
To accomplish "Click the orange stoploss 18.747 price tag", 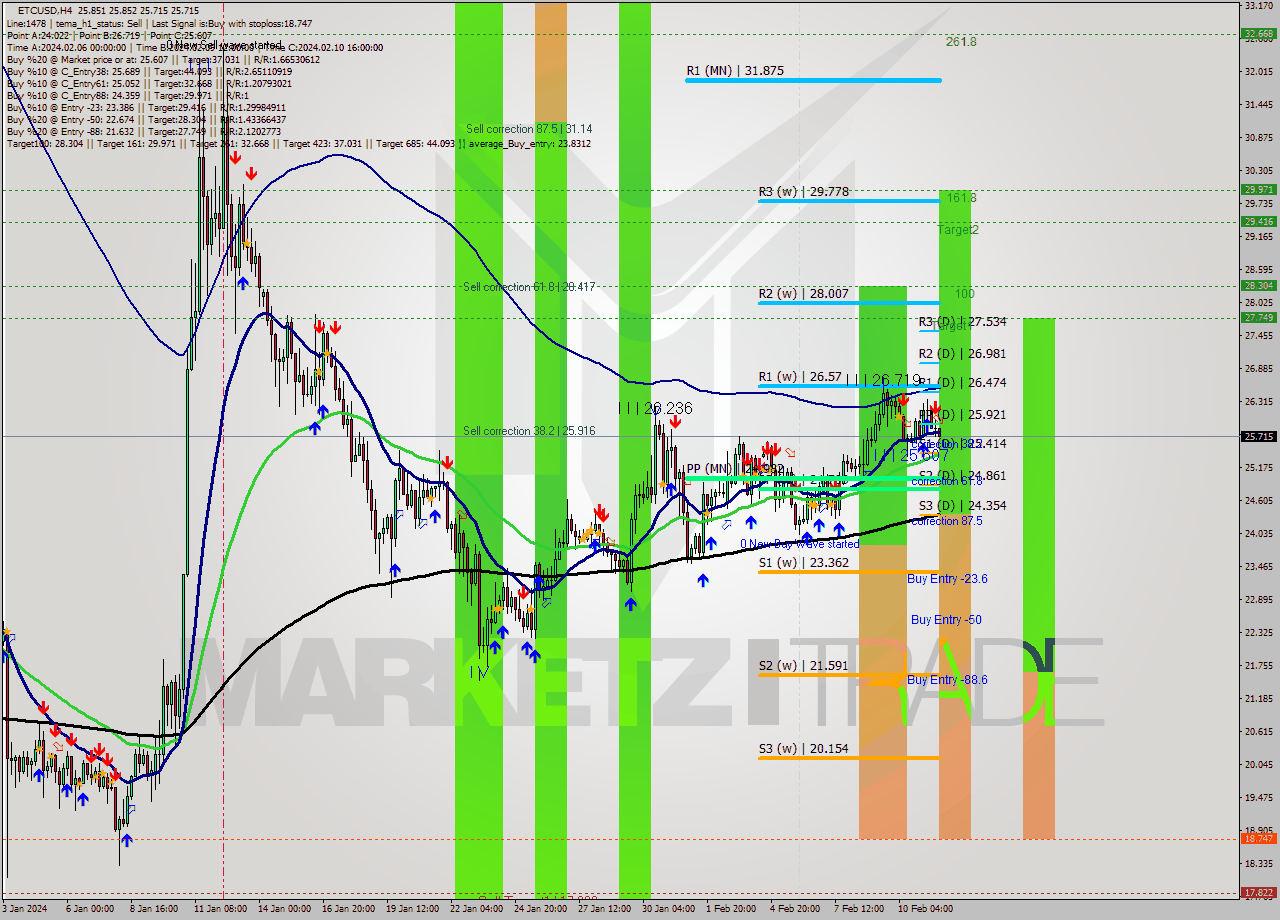I will coord(1258,839).
